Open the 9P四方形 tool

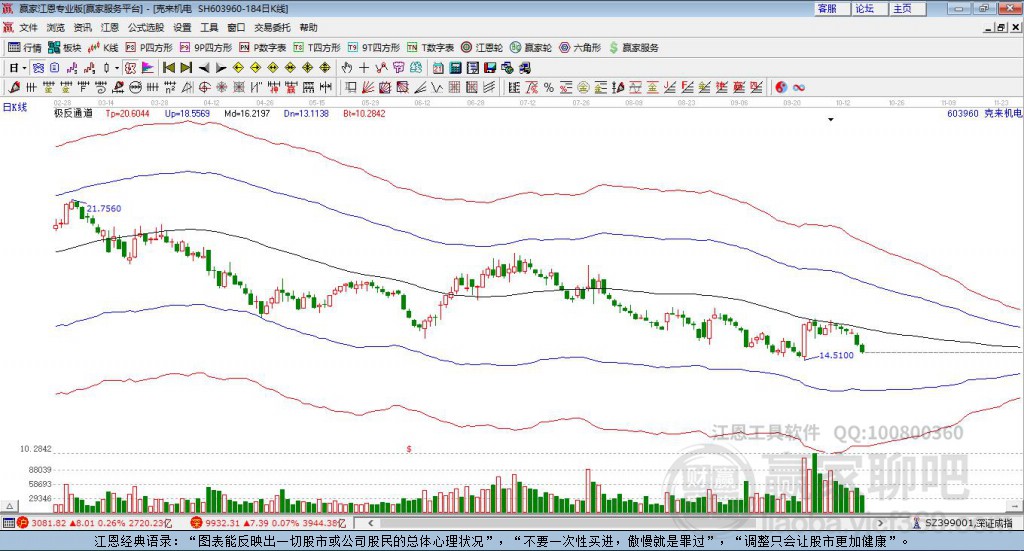[x=206, y=48]
